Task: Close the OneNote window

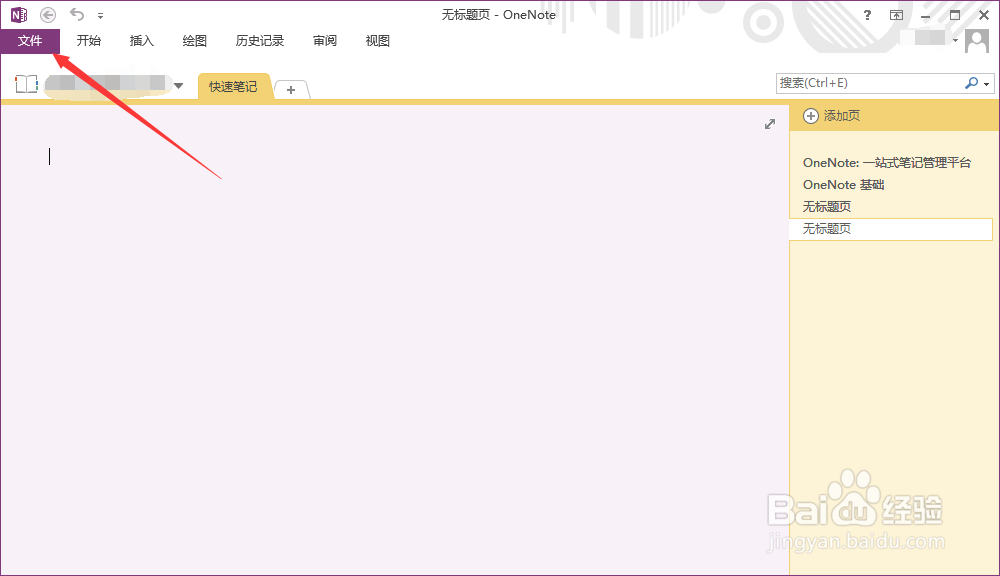Action: coord(984,15)
